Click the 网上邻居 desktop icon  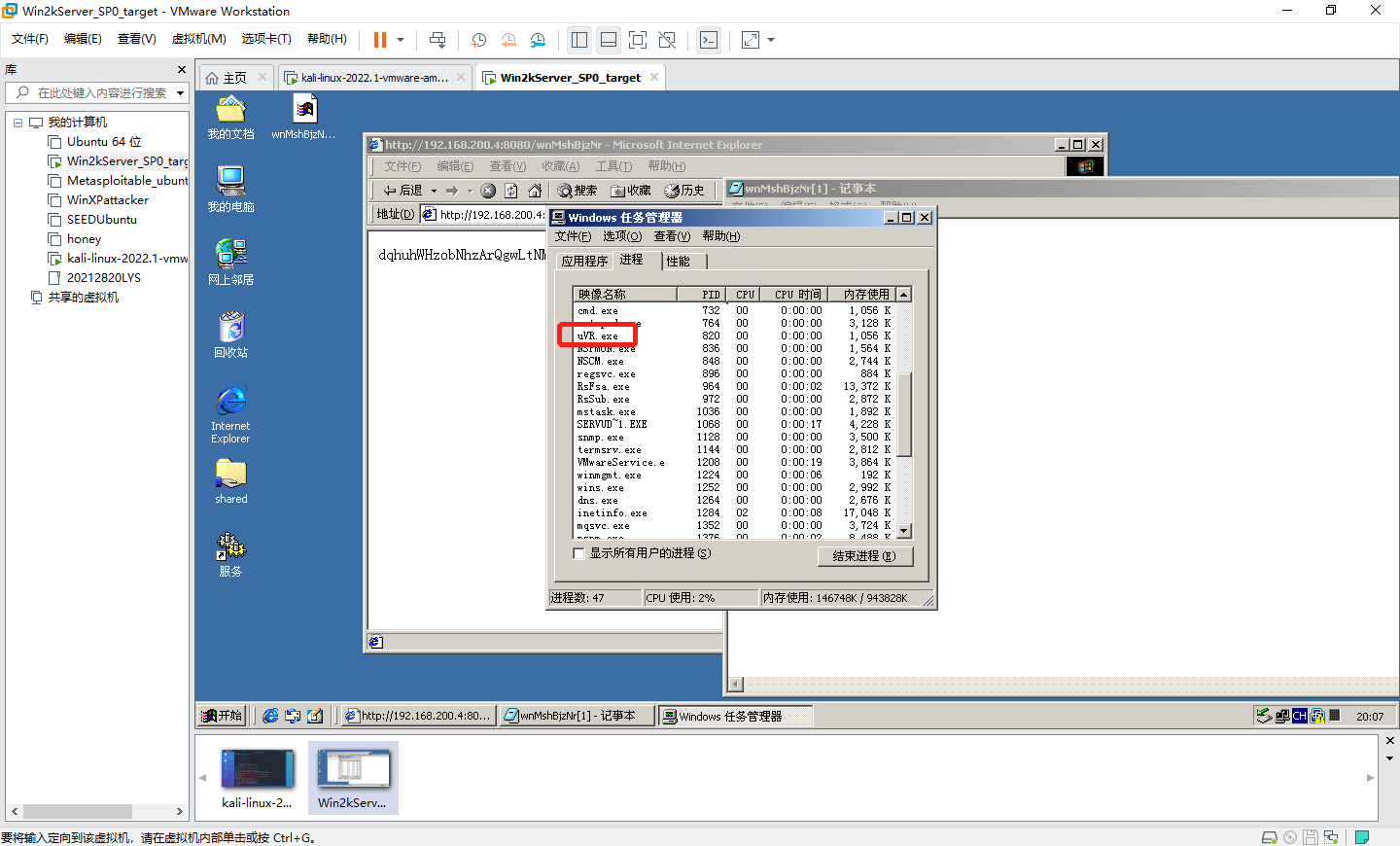(x=230, y=263)
